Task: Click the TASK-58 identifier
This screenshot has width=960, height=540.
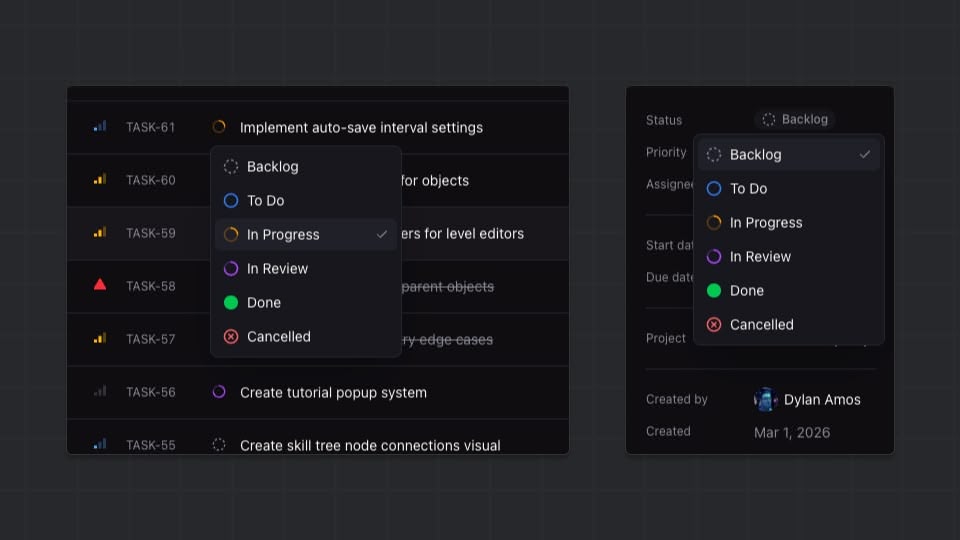Action: point(151,286)
